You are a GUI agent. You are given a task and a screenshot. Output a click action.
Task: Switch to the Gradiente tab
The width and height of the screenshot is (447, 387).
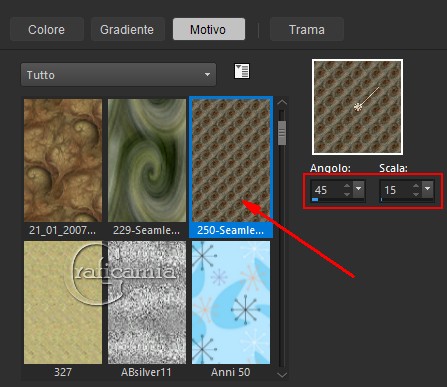tap(127, 29)
